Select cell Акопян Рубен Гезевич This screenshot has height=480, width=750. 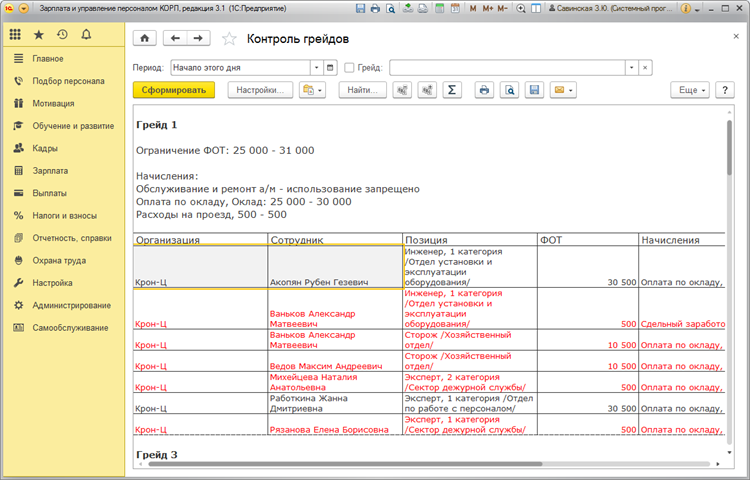coord(335,267)
